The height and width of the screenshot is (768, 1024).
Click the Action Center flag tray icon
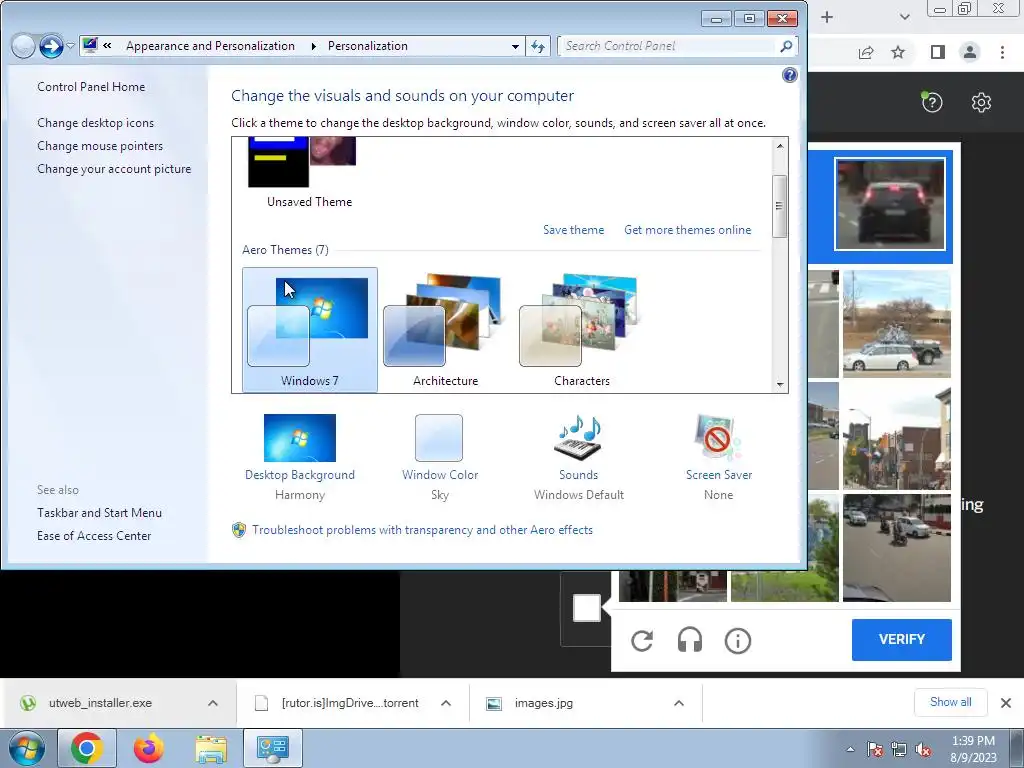874,750
